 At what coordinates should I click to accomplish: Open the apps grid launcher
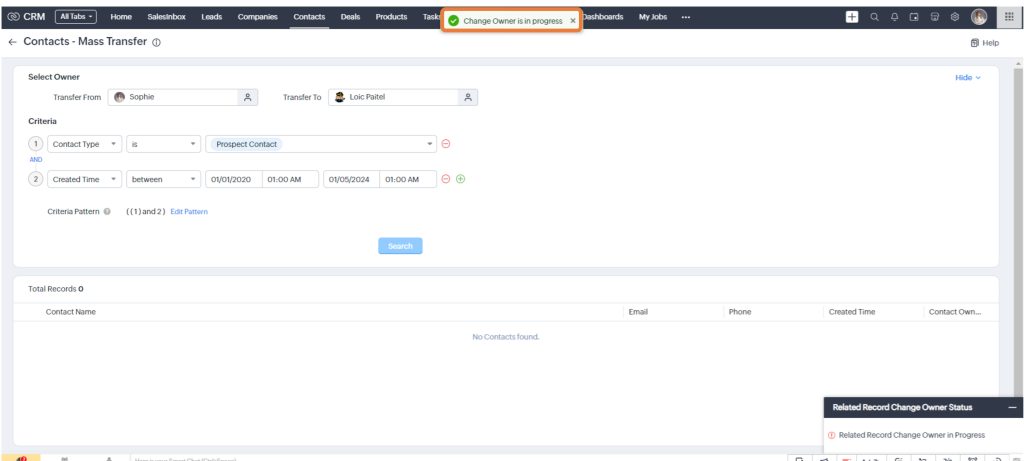tap(1009, 17)
